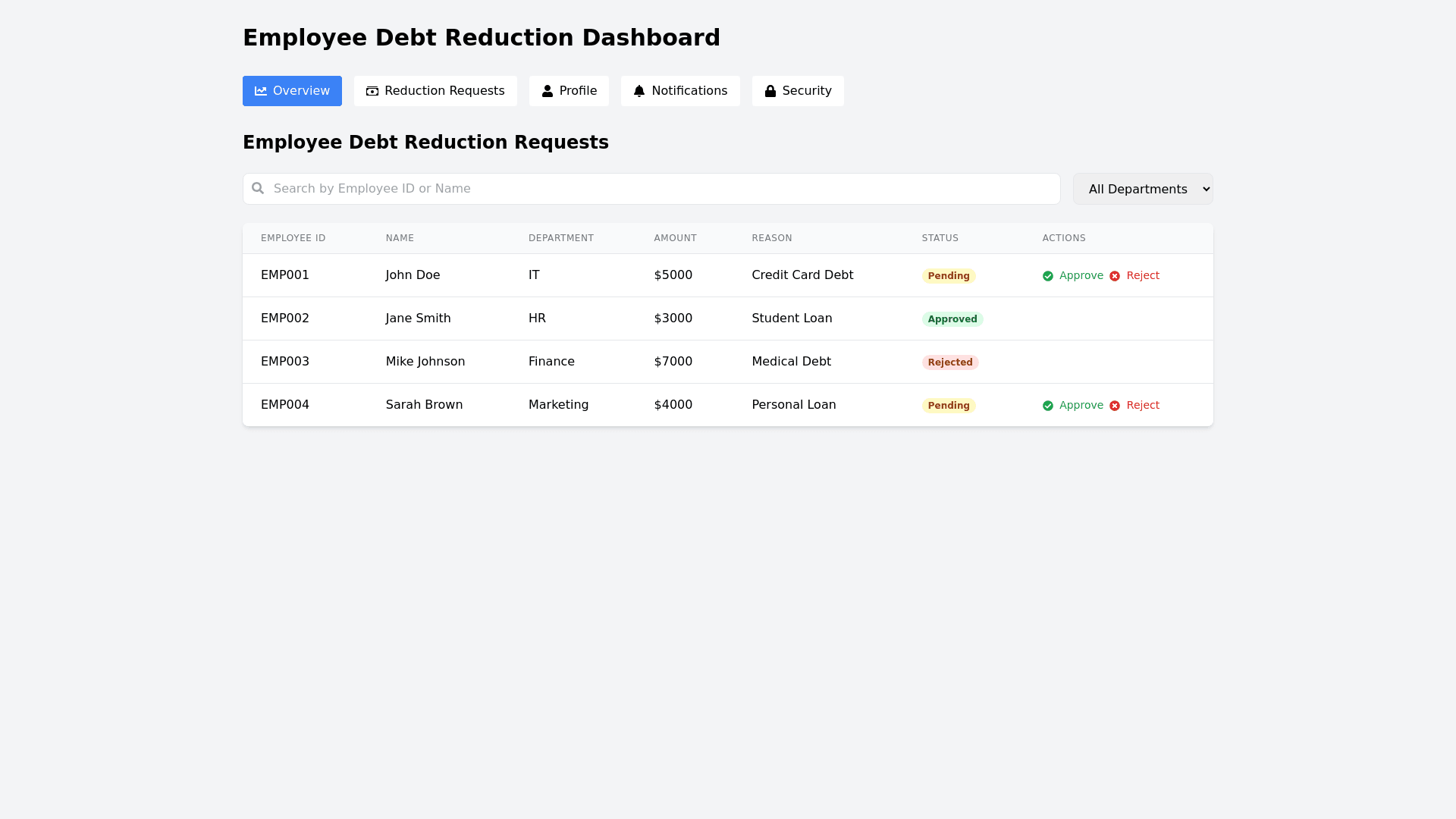Click the Pending badge in EMP001 row
1456x819 pixels.
(x=949, y=276)
